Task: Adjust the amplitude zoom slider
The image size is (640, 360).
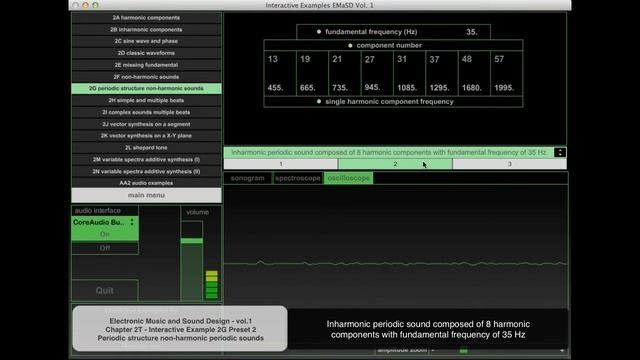Action: (x=463, y=350)
